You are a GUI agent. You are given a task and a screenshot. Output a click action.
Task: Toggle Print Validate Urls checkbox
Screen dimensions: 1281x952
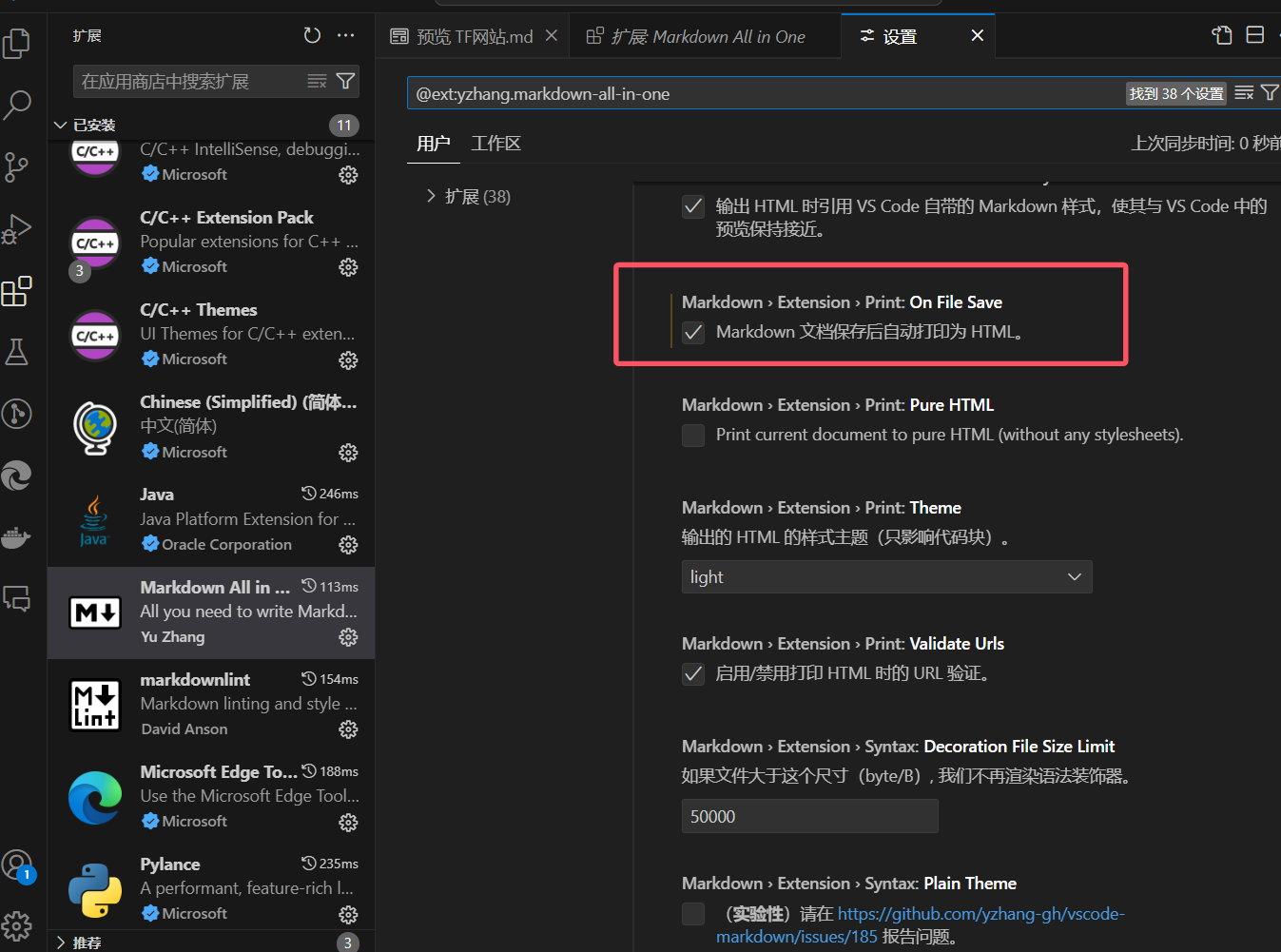(693, 673)
